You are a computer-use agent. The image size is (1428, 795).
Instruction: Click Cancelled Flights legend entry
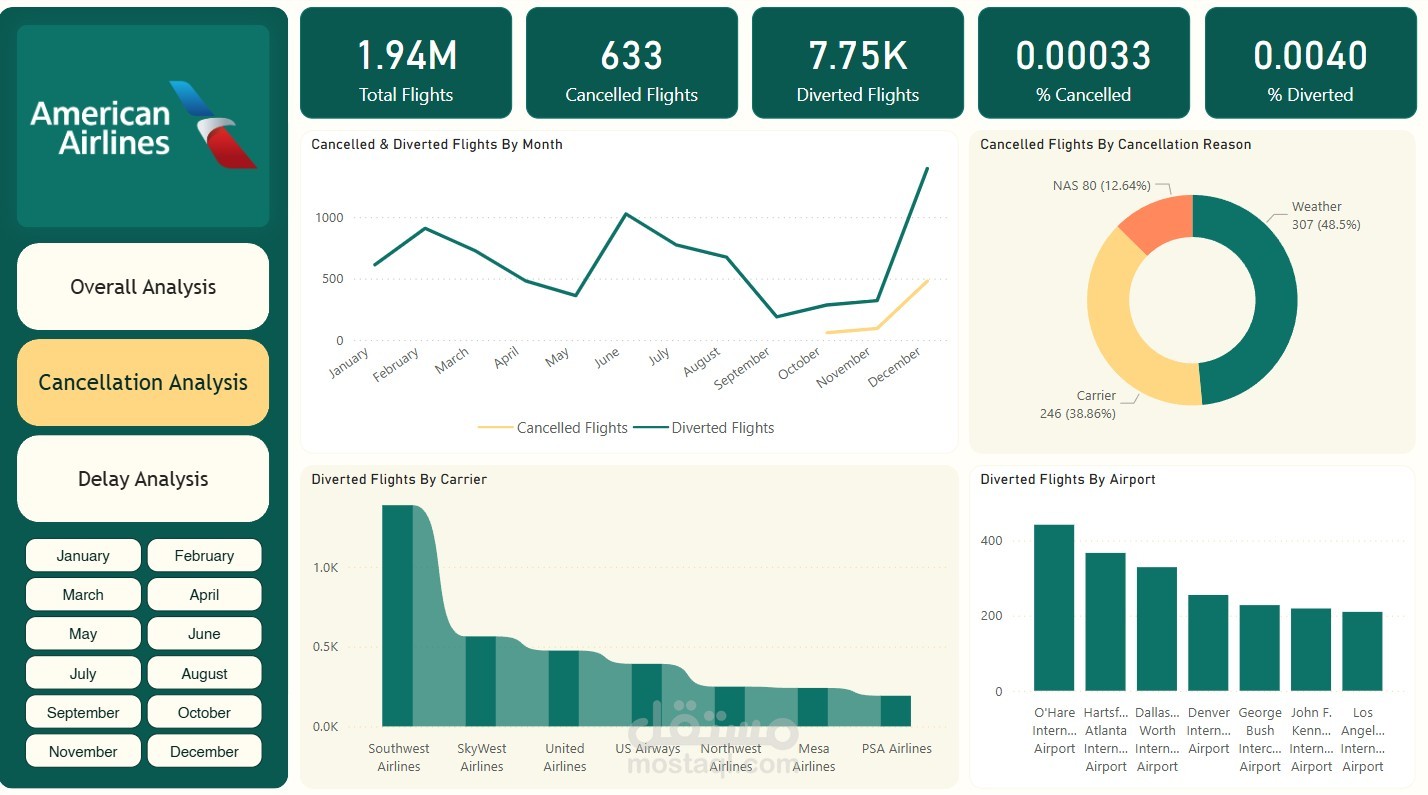553,428
